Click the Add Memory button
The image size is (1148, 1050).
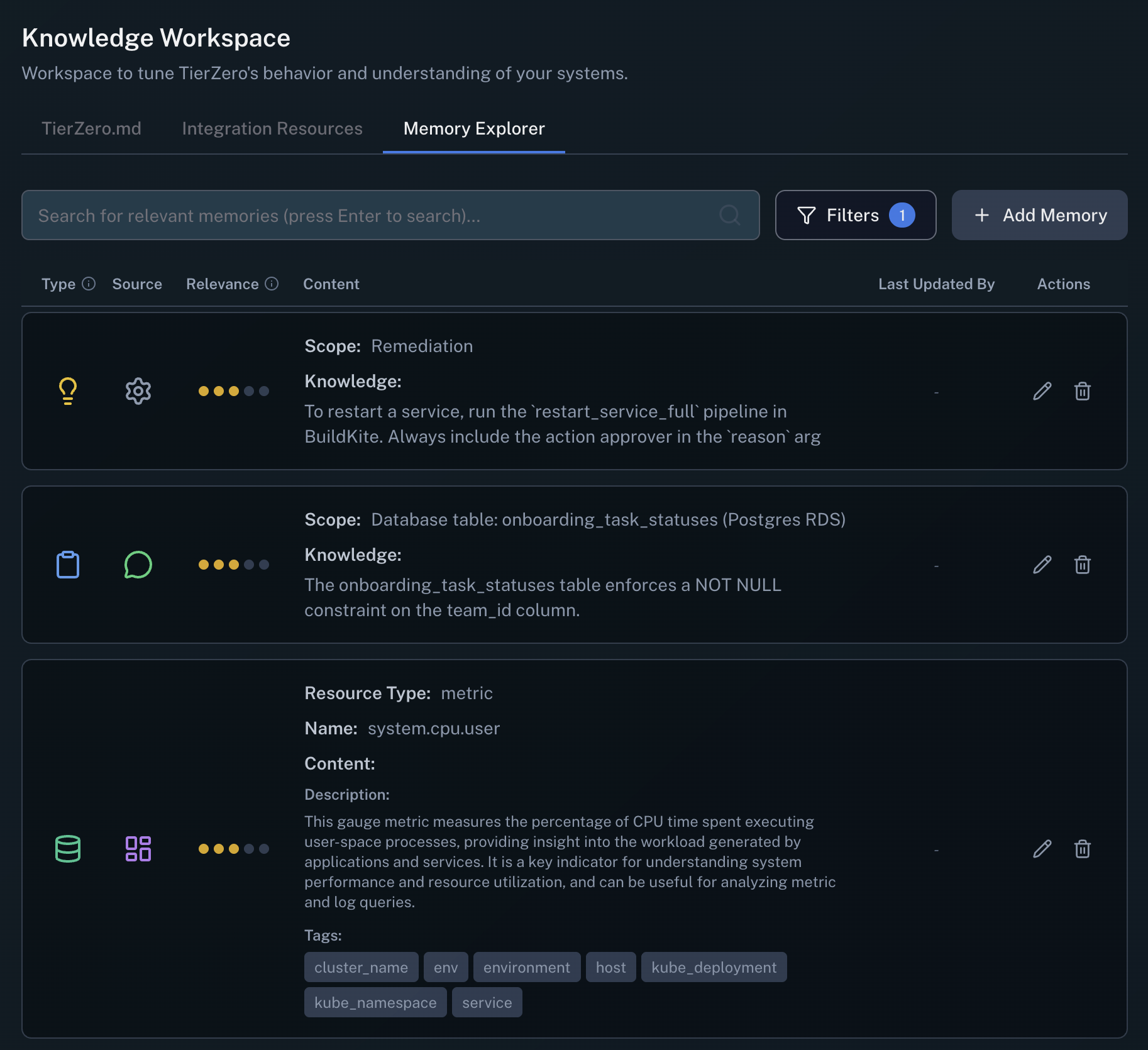pyautogui.click(x=1039, y=215)
